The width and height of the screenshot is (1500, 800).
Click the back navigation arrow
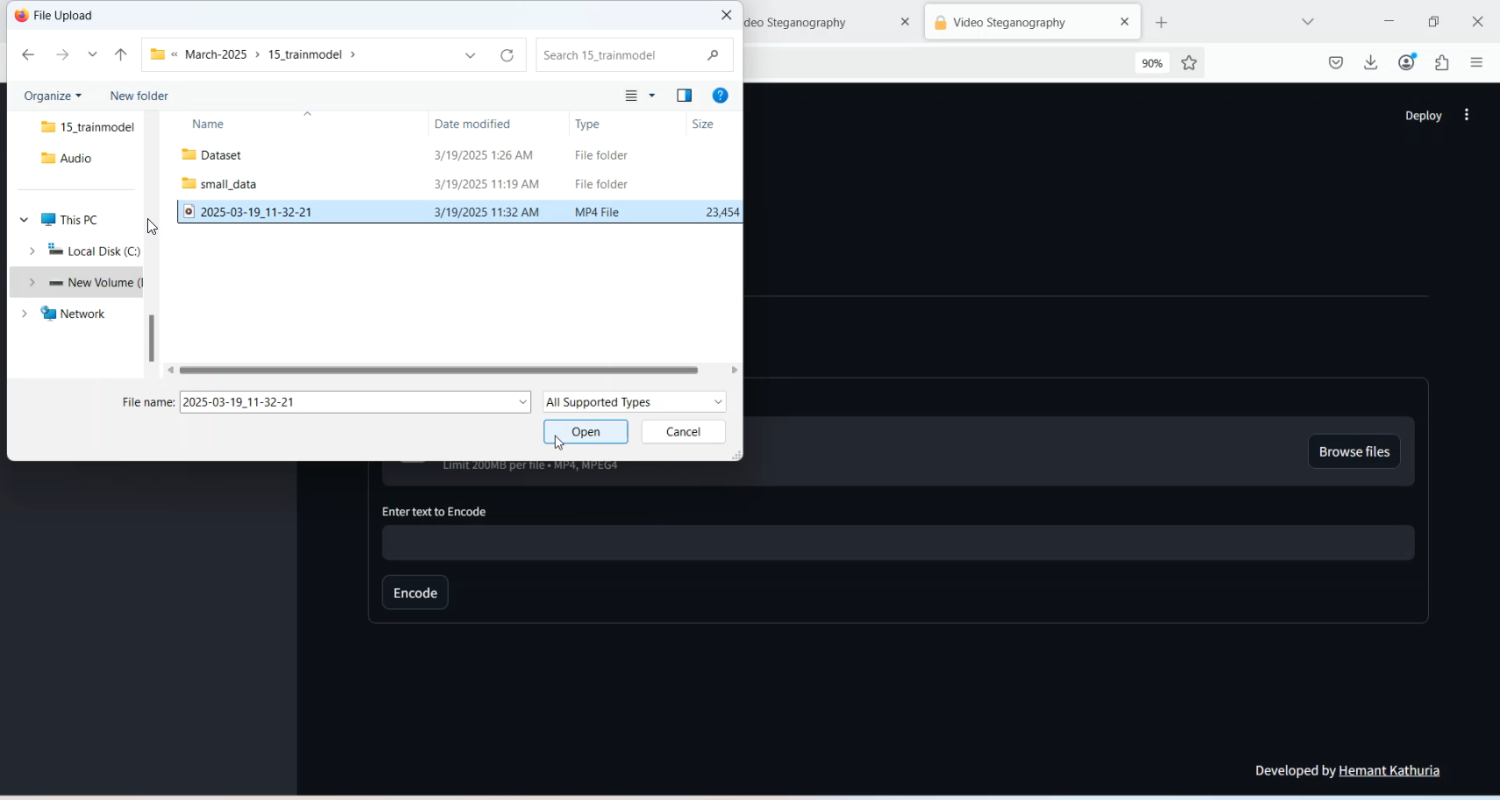tap(28, 55)
